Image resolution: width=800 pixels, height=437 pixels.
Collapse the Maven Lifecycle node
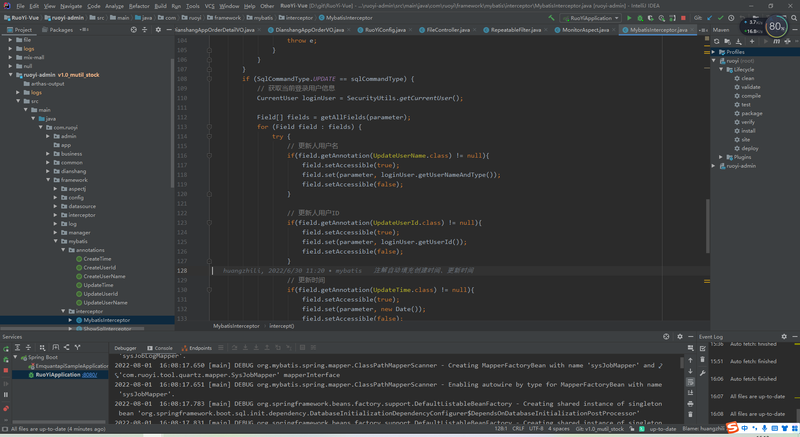(x=721, y=69)
